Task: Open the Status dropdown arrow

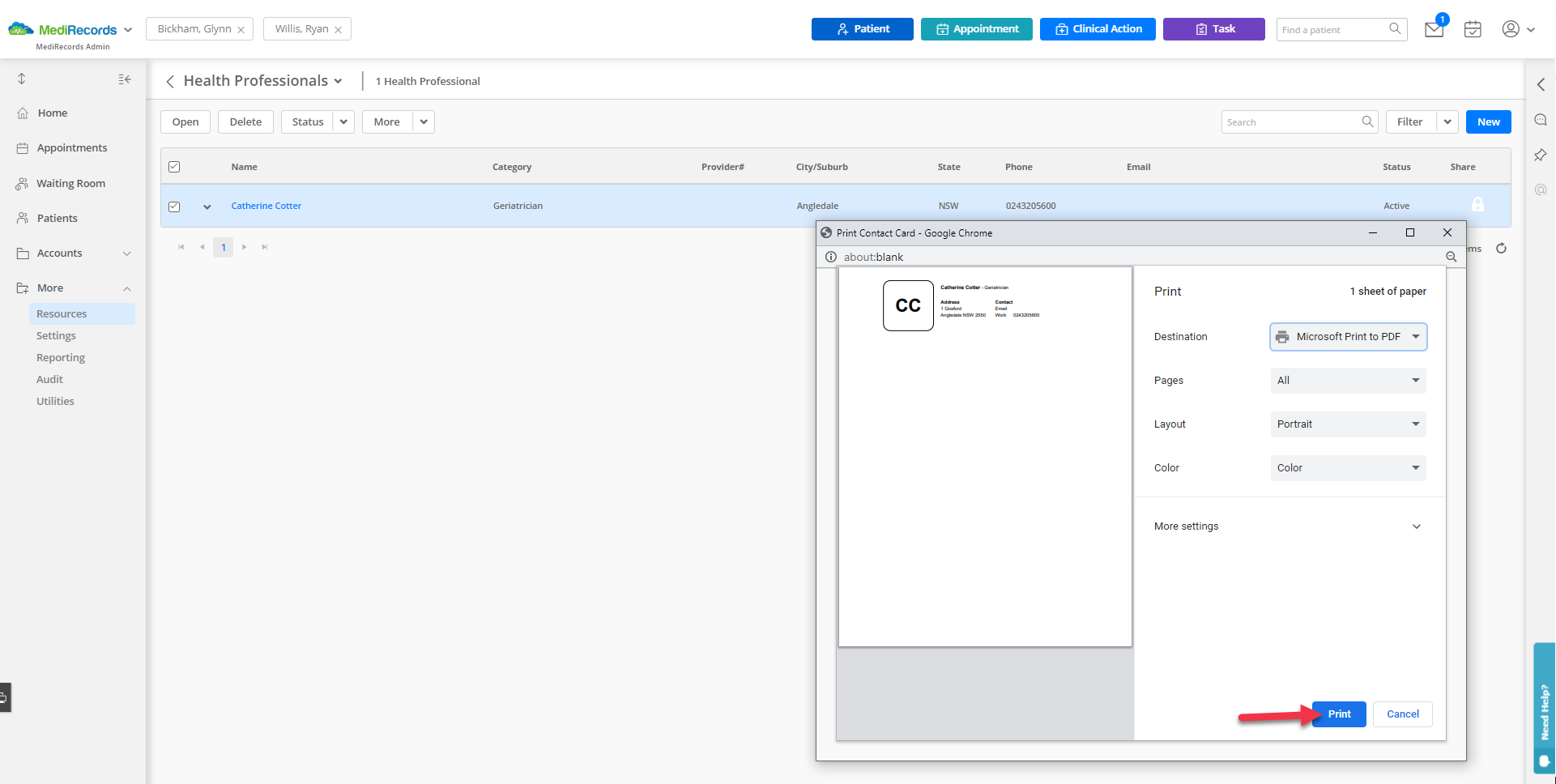Action: coord(343,121)
